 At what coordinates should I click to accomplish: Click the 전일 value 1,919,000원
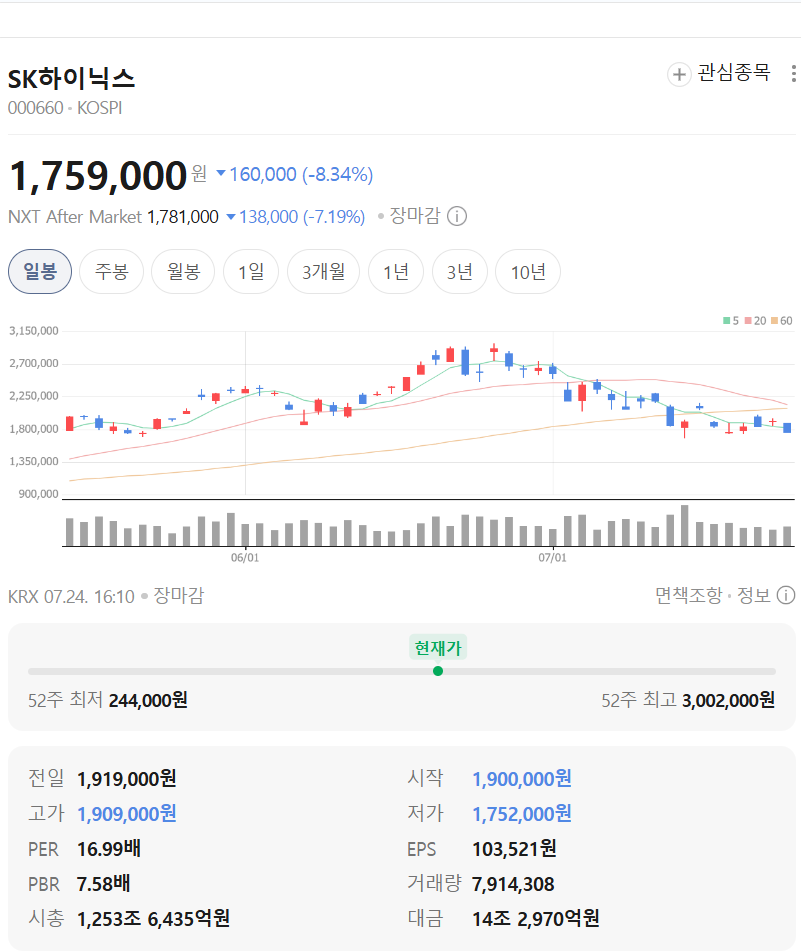click(x=127, y=779)
